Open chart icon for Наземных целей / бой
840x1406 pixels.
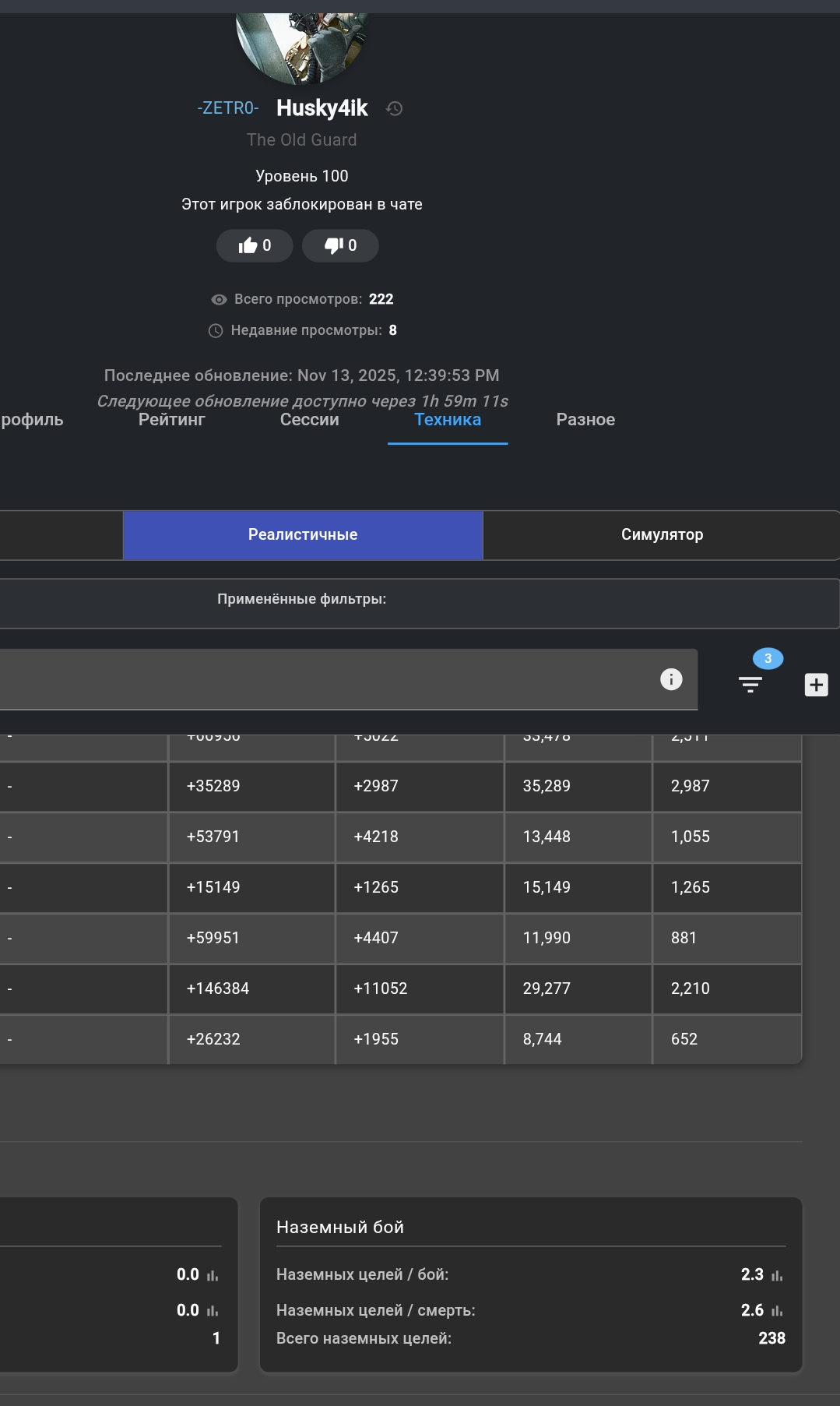click(777, 1275)
